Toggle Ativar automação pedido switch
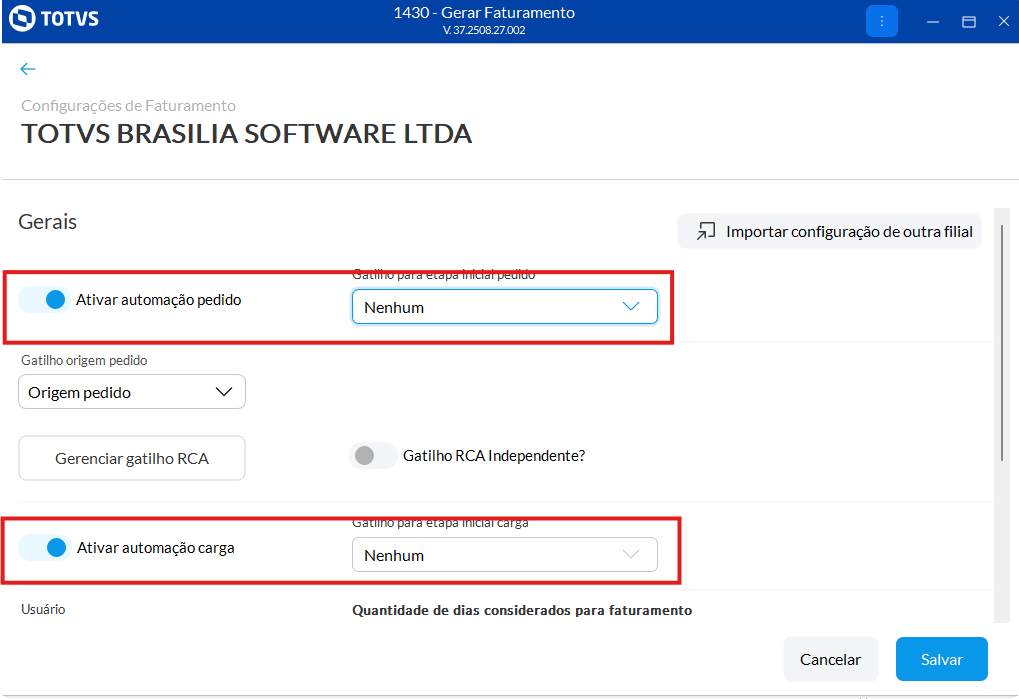This screenshot has height=699, width=1019. [x=45, y=299]
